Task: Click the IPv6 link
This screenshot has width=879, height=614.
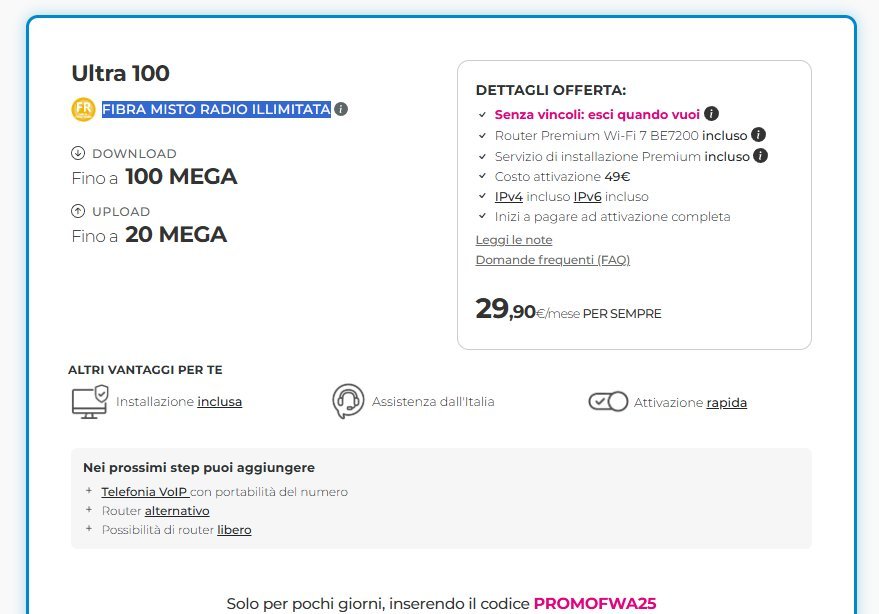Action: 587,196
